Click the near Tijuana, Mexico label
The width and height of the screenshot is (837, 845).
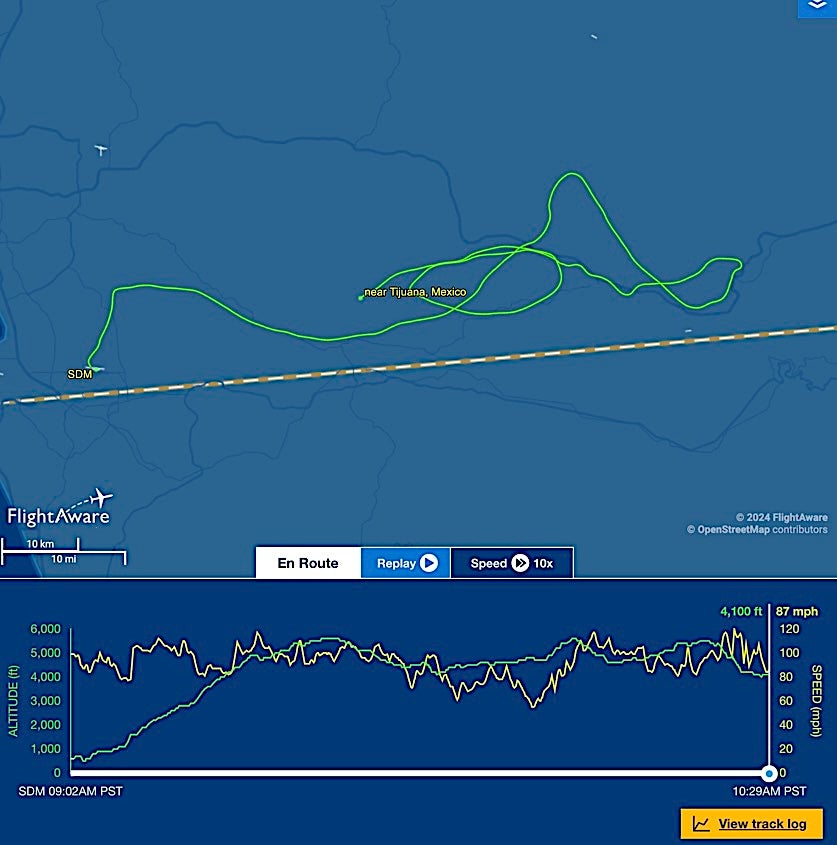pos(415,292)
